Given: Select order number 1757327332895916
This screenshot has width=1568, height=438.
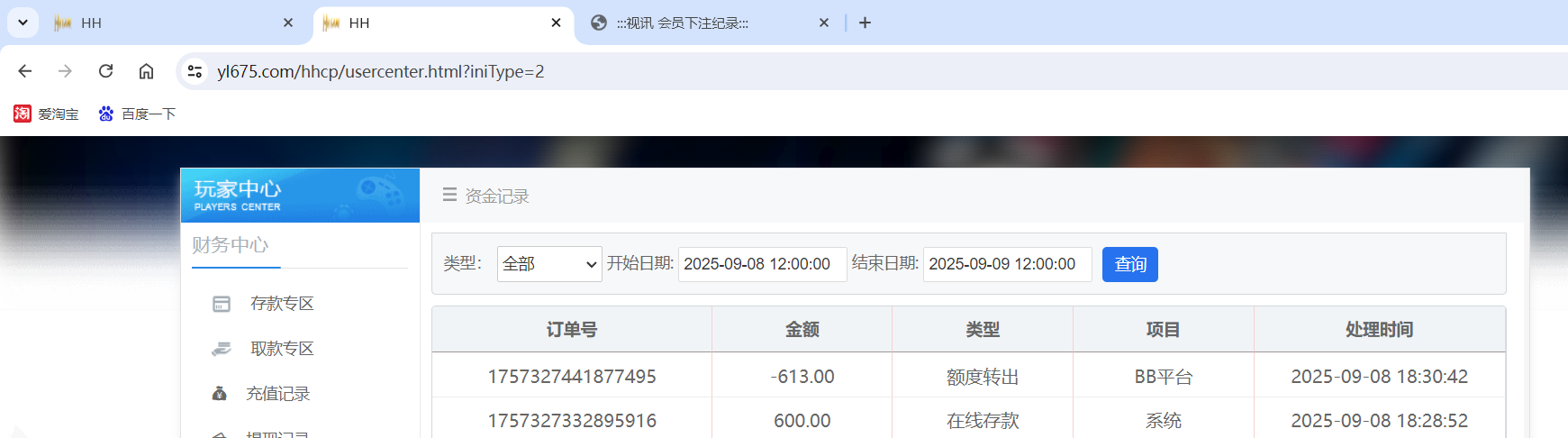Looking at the screenshot, I should 572,421.
